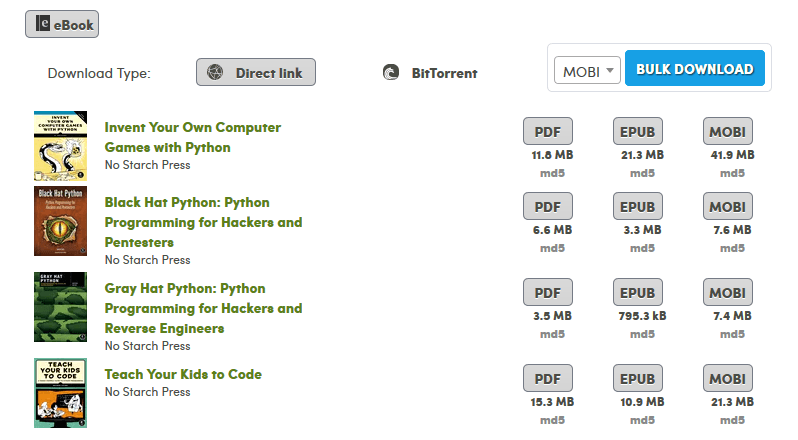Click the BULK DOWNLOAD button
Screen dimensions: 798x440
coord(695,68)
